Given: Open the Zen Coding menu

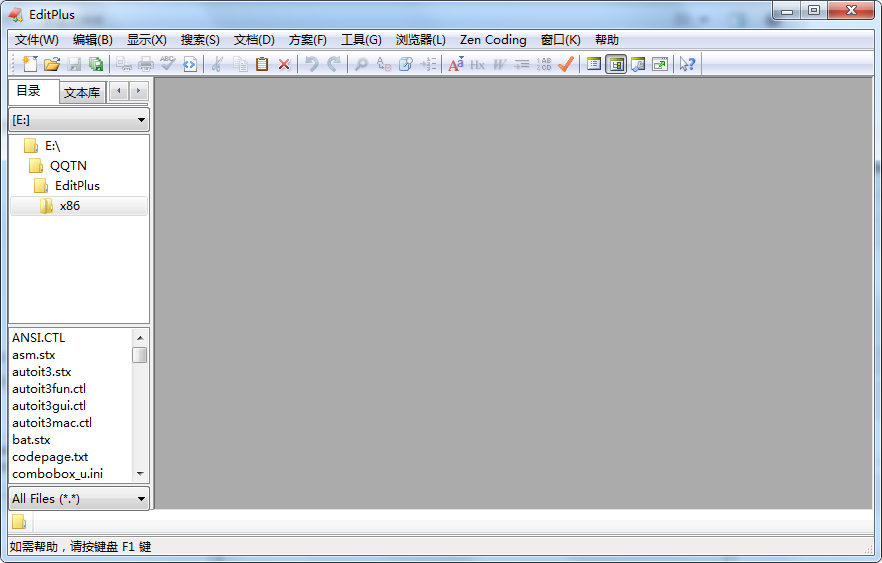Looking at the screenshot, I should coord(493,40).
